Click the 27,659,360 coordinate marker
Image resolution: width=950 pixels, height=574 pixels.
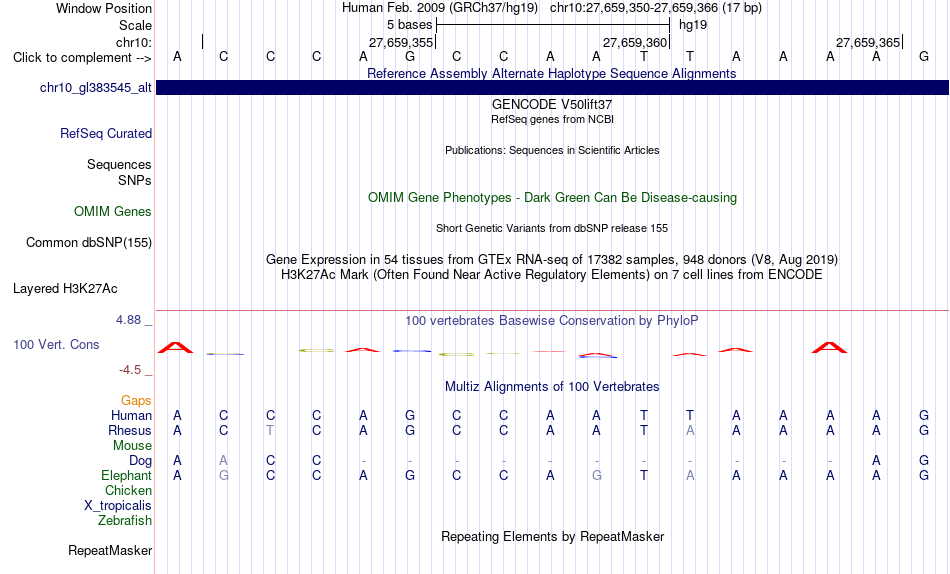634,42
